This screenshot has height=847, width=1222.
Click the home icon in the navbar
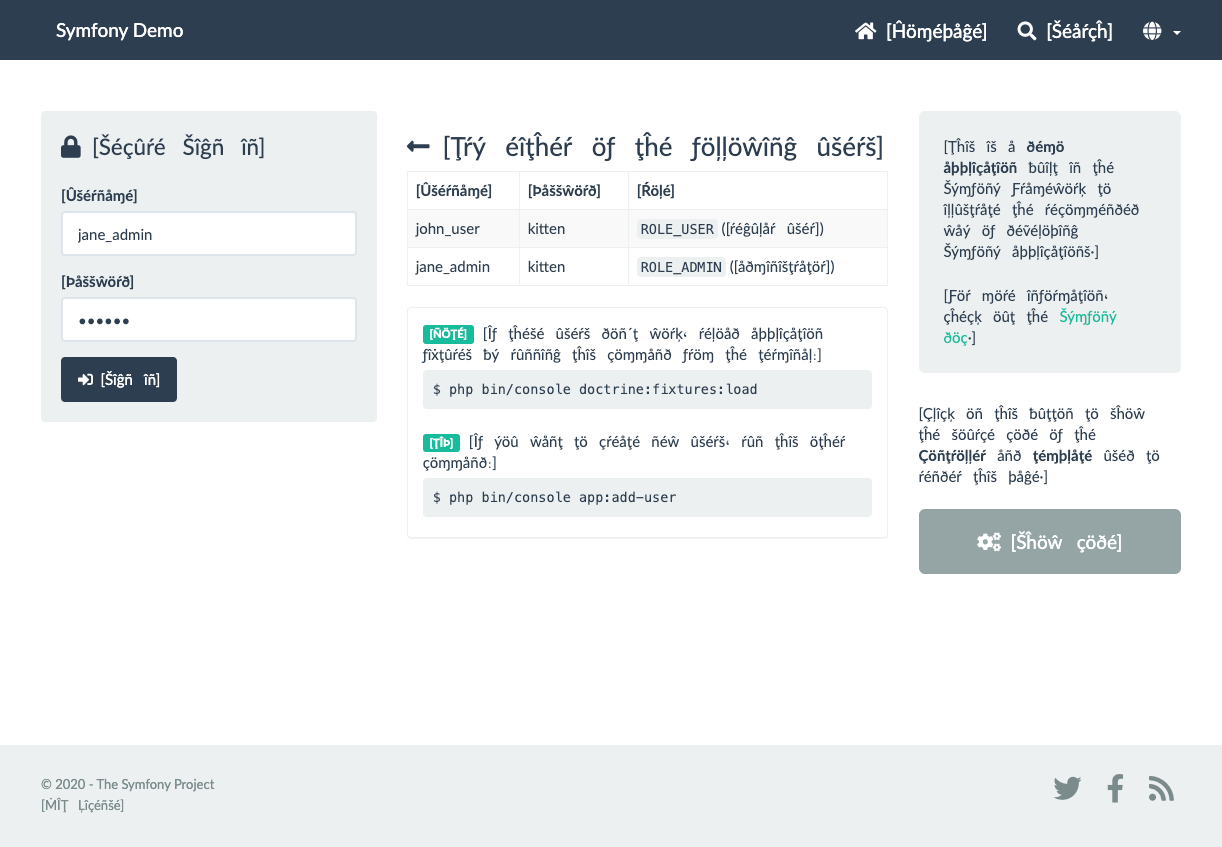tap(865, 31)
